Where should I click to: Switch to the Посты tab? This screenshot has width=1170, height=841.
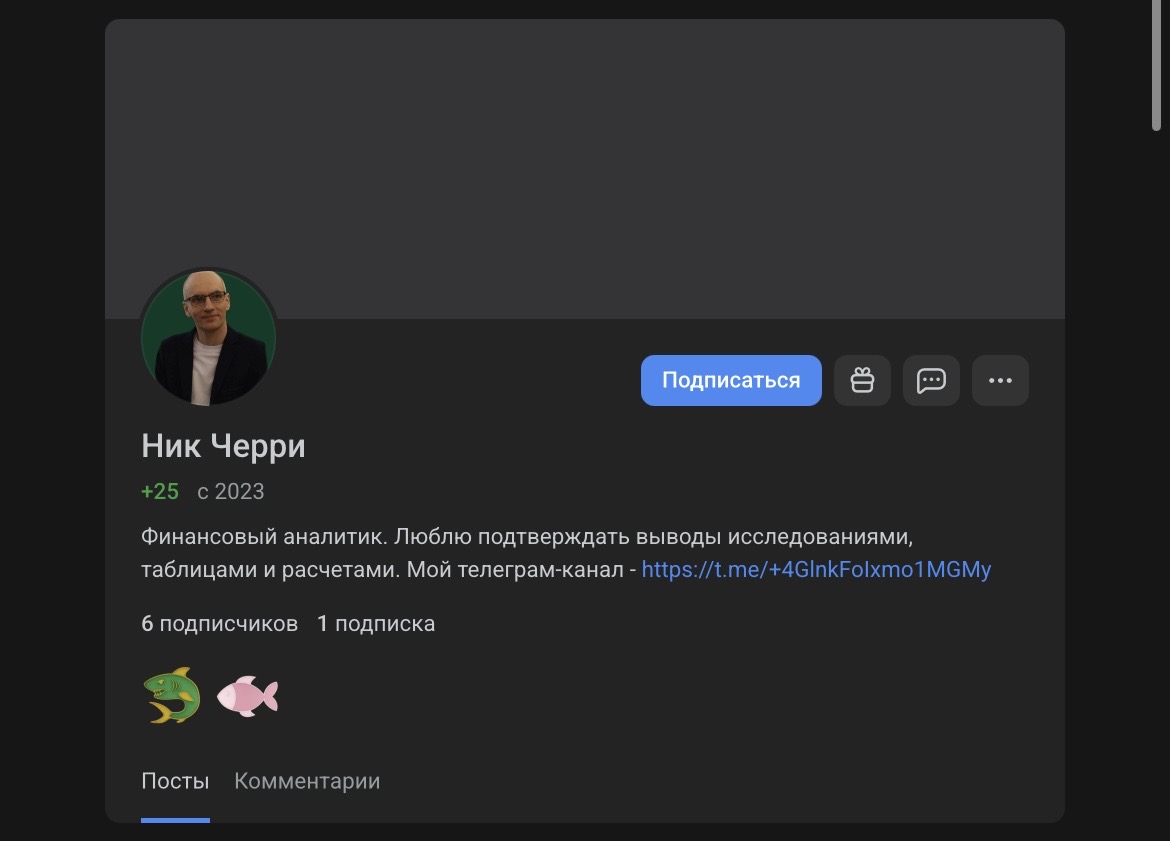coord(175,781)
